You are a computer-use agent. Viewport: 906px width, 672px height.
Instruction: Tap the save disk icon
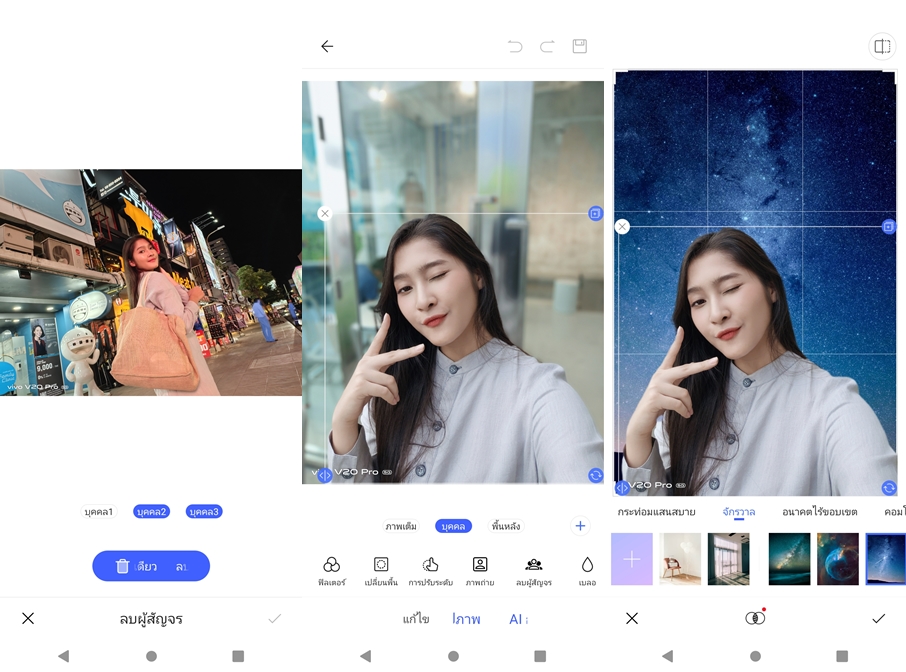[x=579, y=46]
